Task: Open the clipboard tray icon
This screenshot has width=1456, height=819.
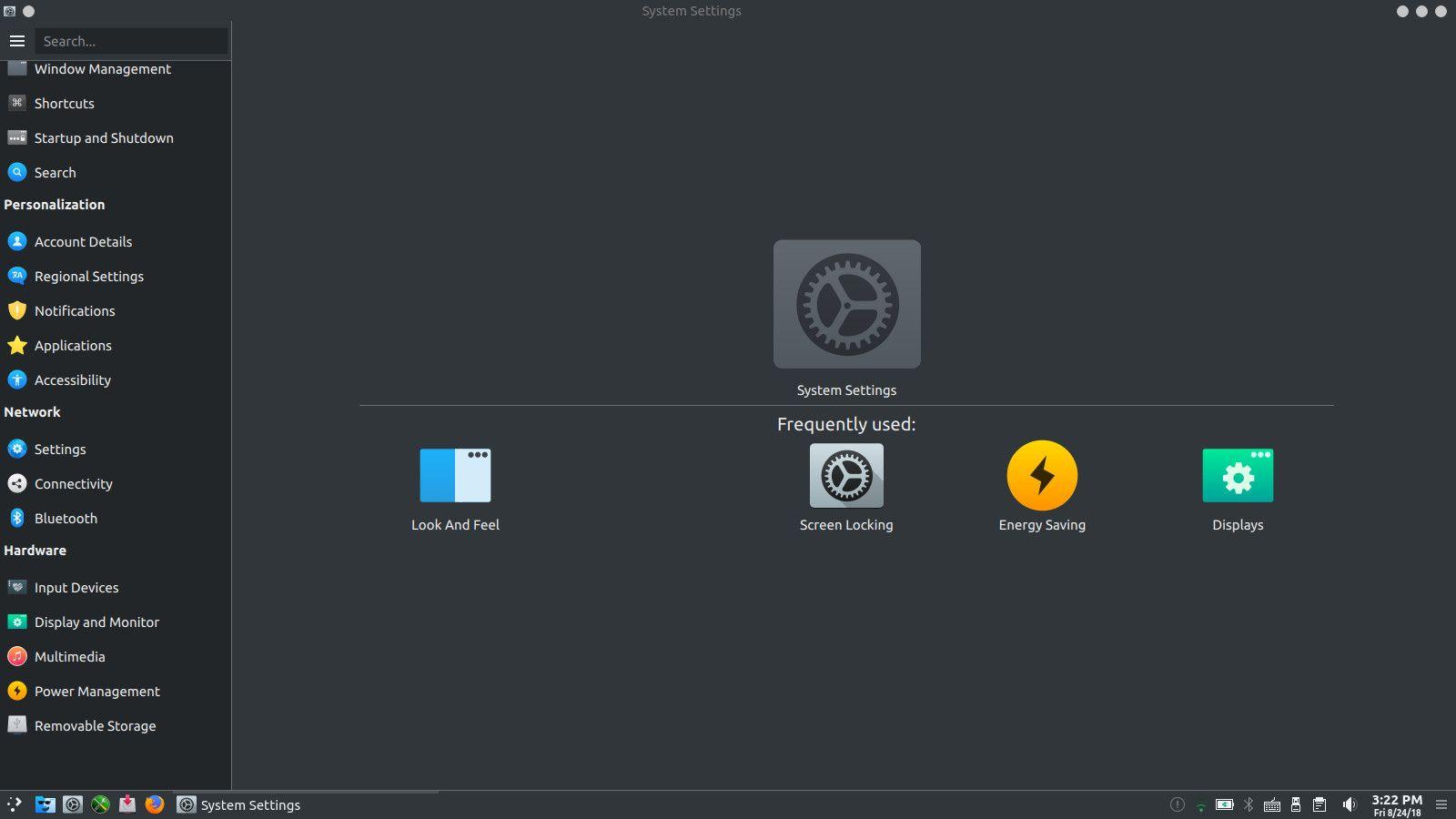Action: (1319, 804)
